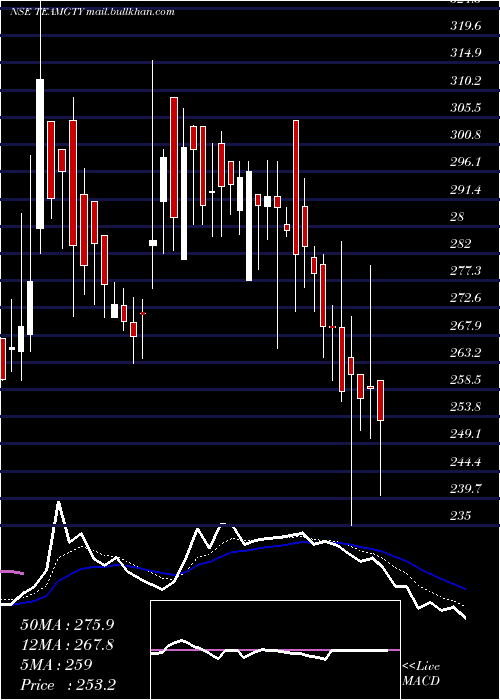This screenshot has height=700, width=500.
Task: Click the last red candlestick near 253.8
Action: tap(380, 400)
